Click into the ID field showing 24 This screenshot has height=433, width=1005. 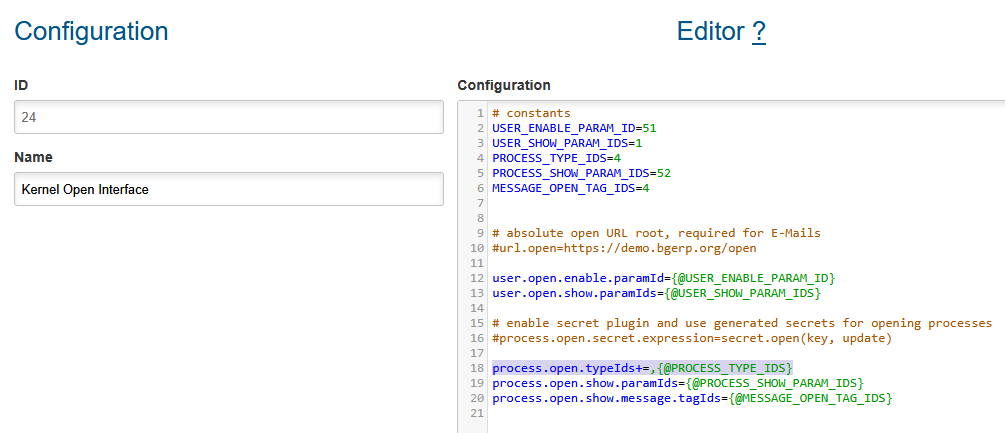click(x=228, y=117)
